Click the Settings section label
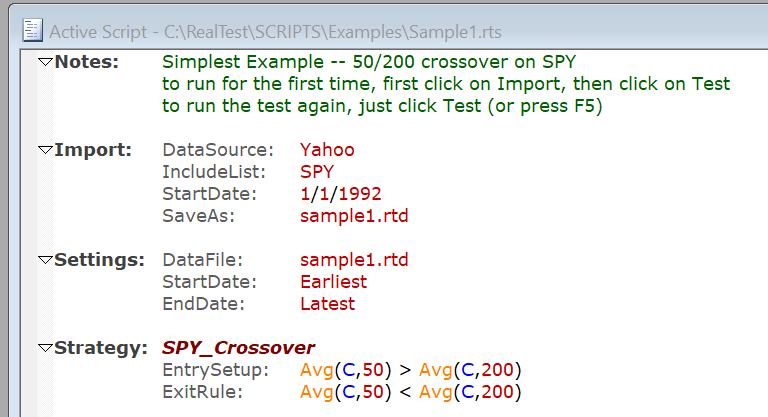This screenshot has width=768, height=417. [100, 260]
